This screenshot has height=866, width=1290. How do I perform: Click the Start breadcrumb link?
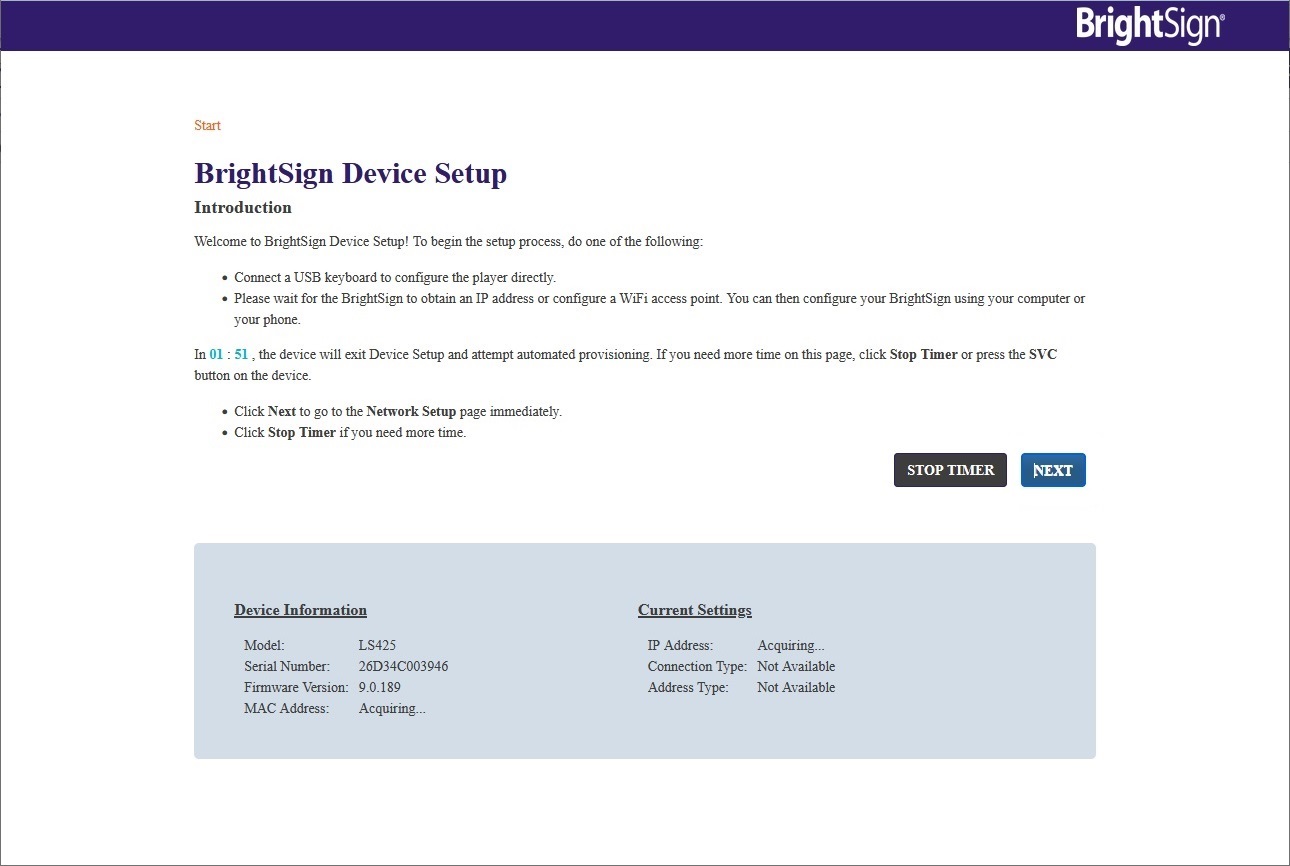[x=207, y=125]
